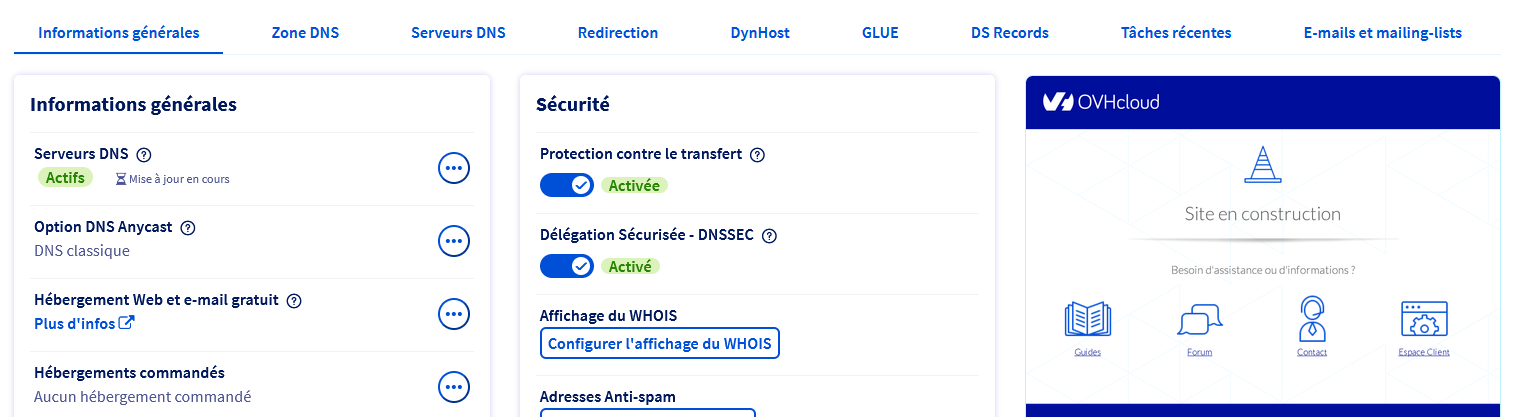Follow the Plus d'infos link
The width and height of the screenshot is (1539, 417).
tap(84, 323)
